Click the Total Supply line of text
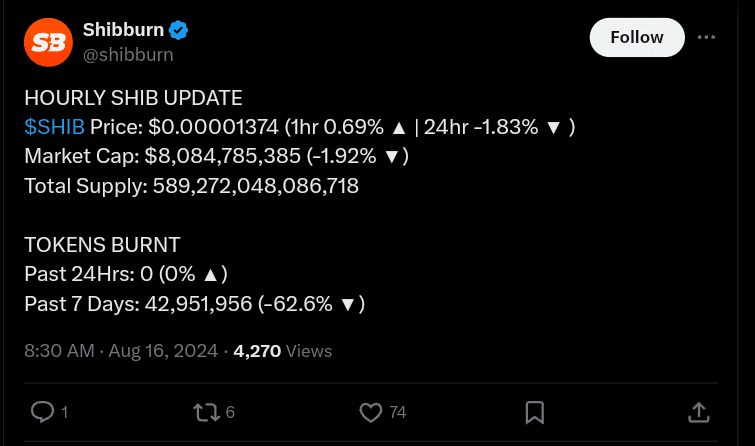The height and width of the screenshot is (446, 755). (x=191, y=185)
